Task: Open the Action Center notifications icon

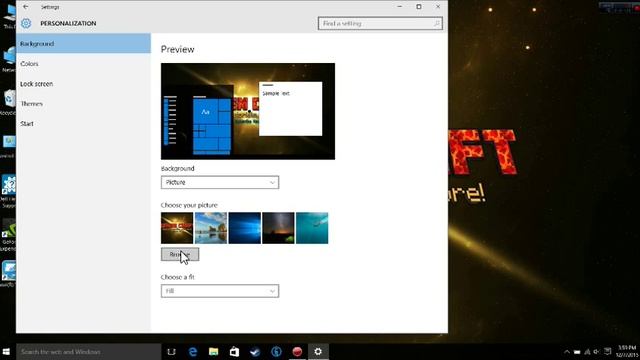Action: [608, 351]
